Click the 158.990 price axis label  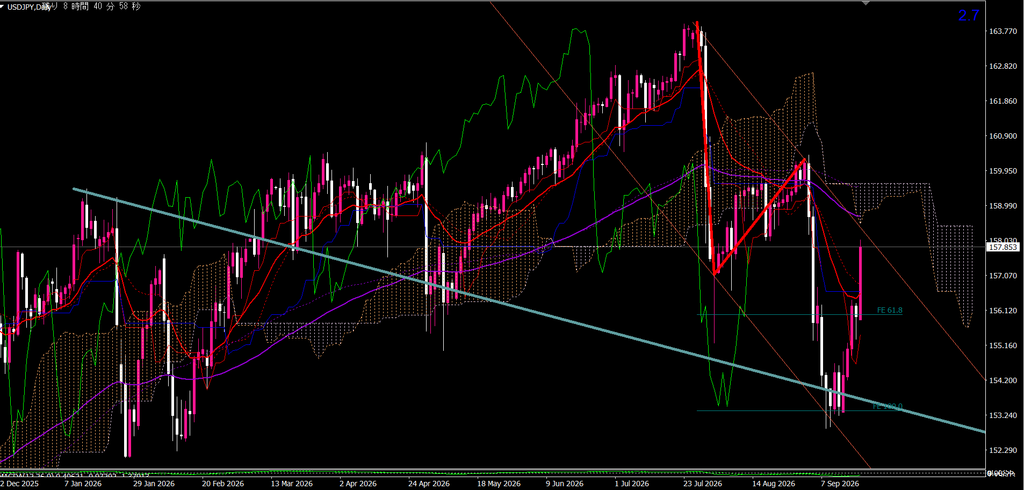1004,206
